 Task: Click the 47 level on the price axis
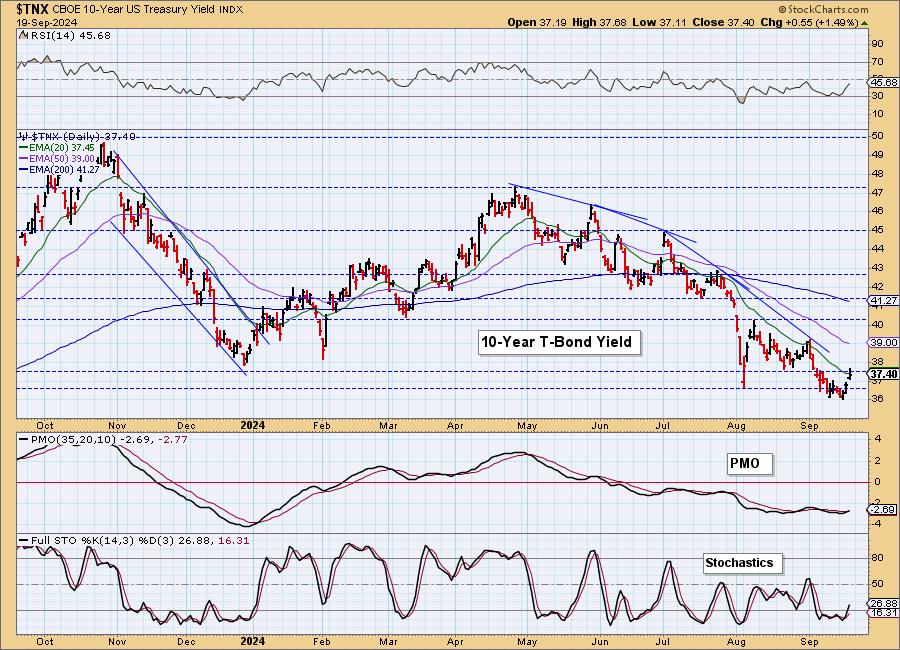tap(878, 192)
